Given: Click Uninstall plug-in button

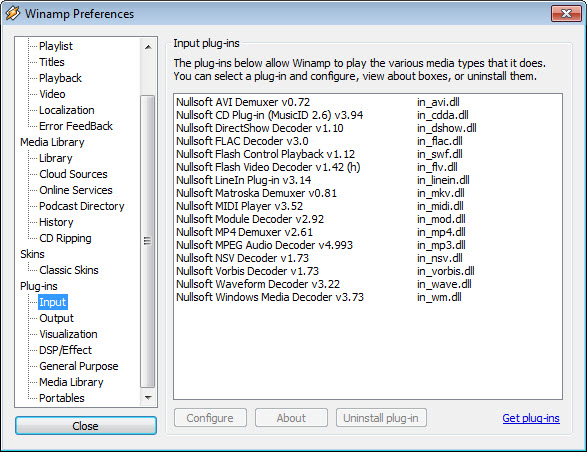Looking at the screenshot, I should click(381, 418).
